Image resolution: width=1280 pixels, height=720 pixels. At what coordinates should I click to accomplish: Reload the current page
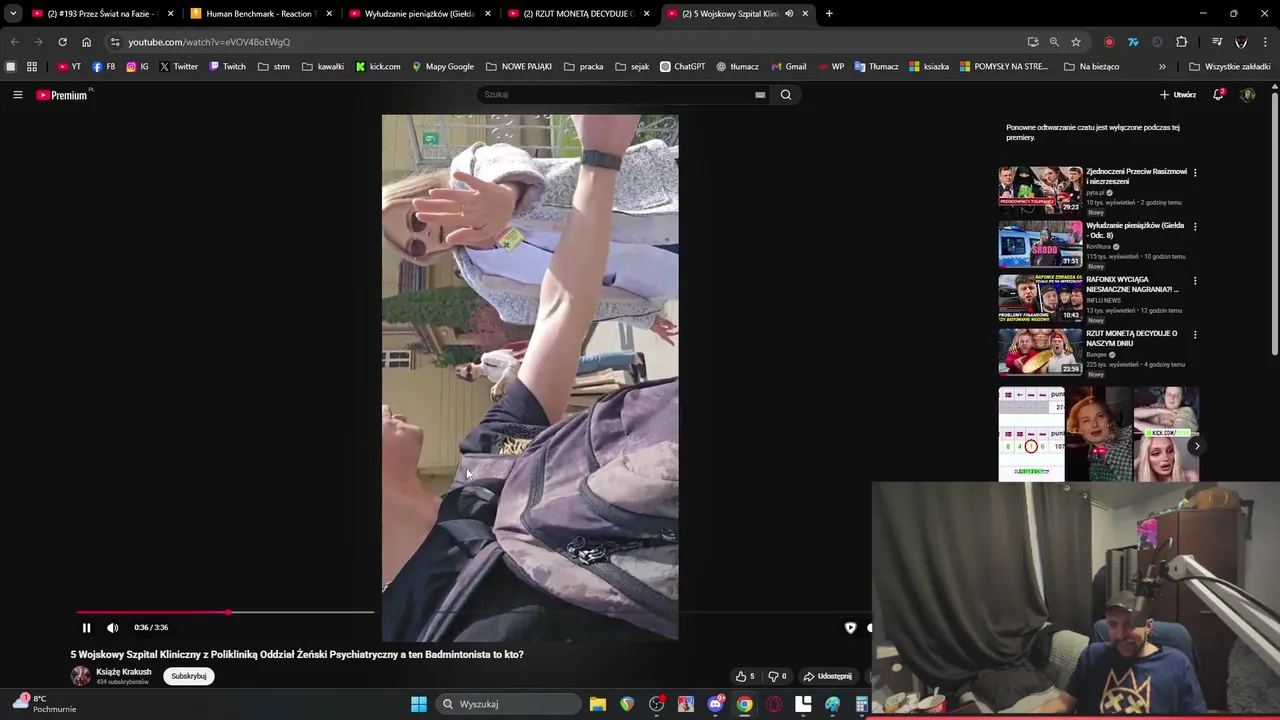point(62,42)
